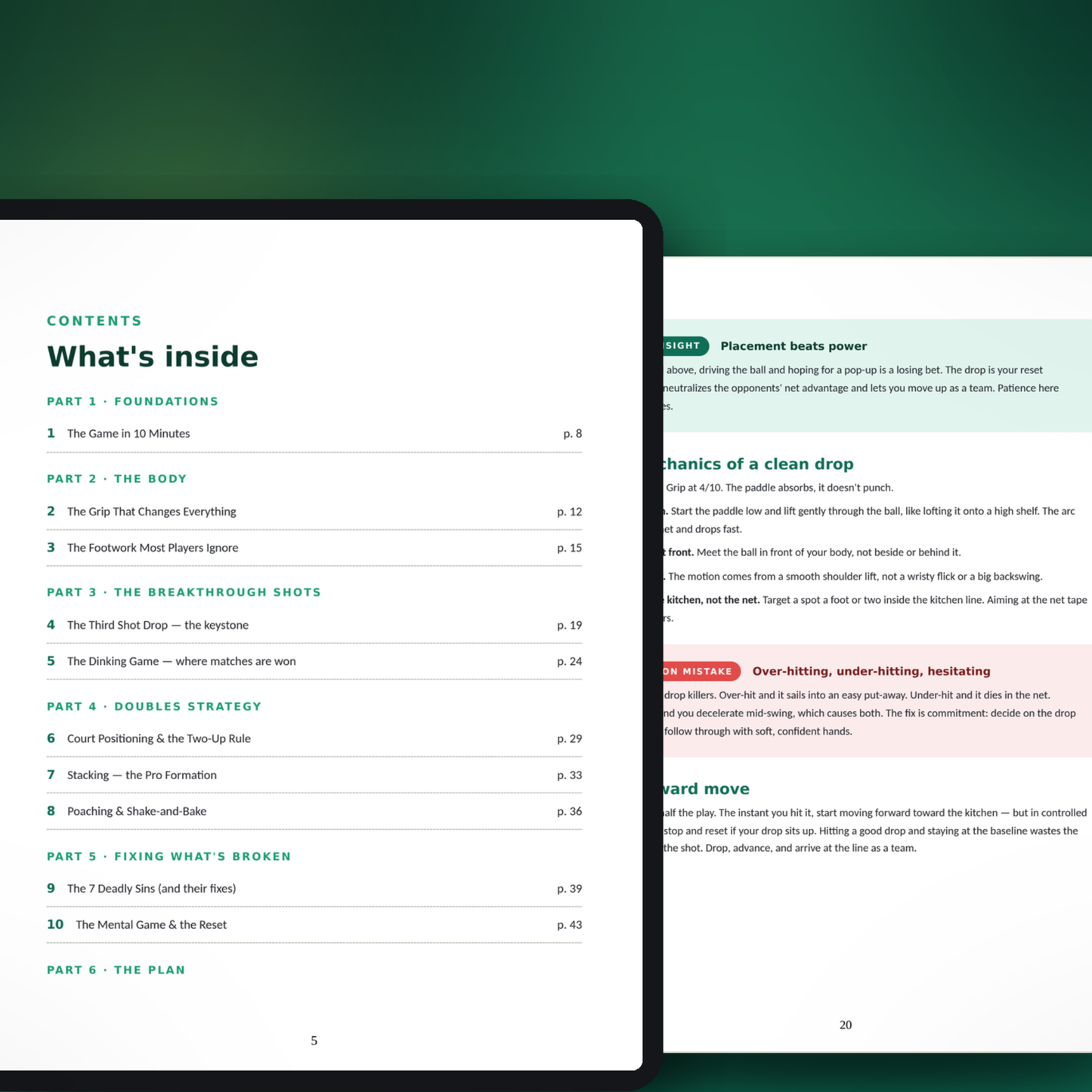
Task: Click the 'ward move' heading on right page
Action: click(x=707, y=789)
